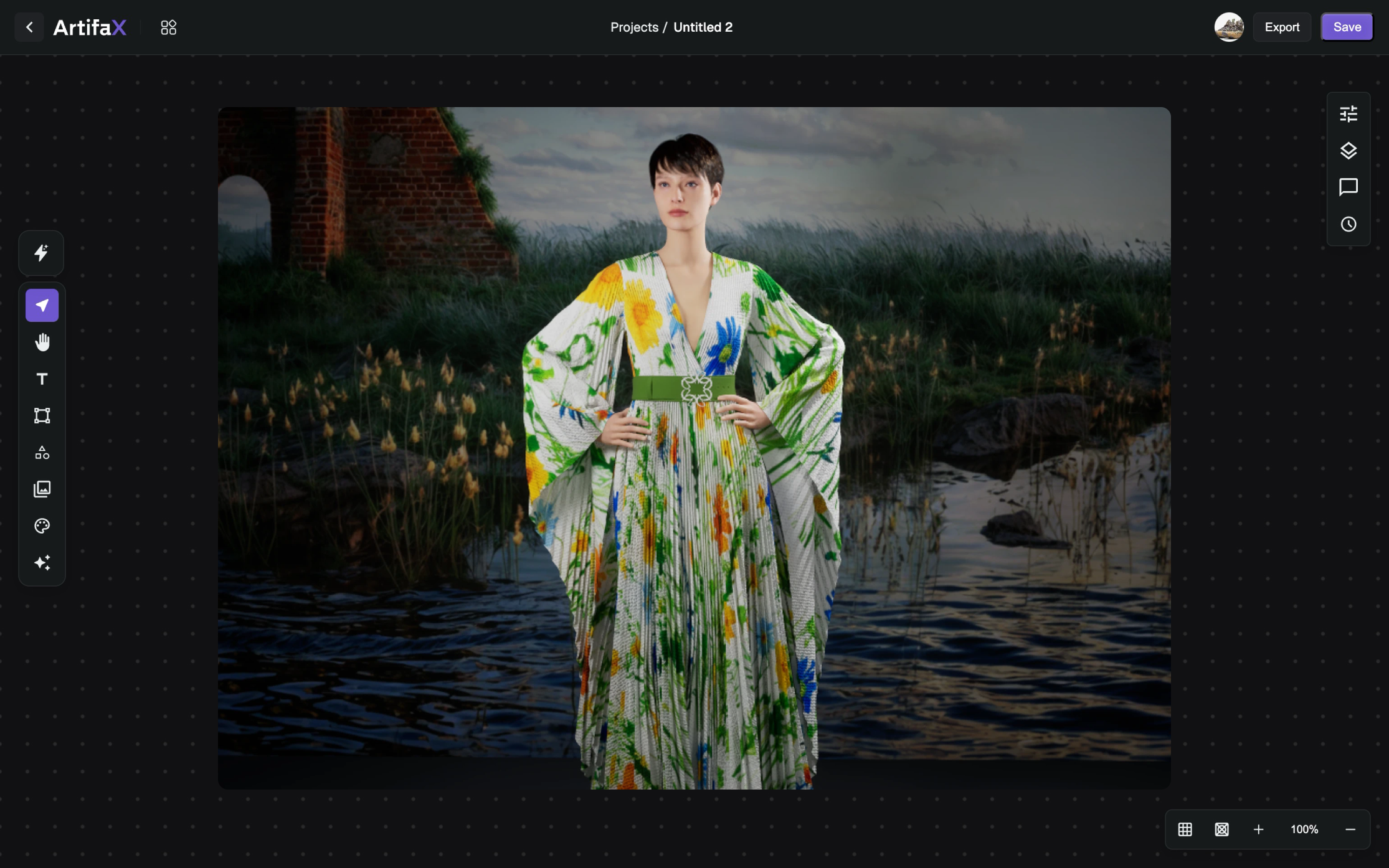This screenshot has height=868, width=1389.
Task: Click the Export button
Action: [1281, 27]
